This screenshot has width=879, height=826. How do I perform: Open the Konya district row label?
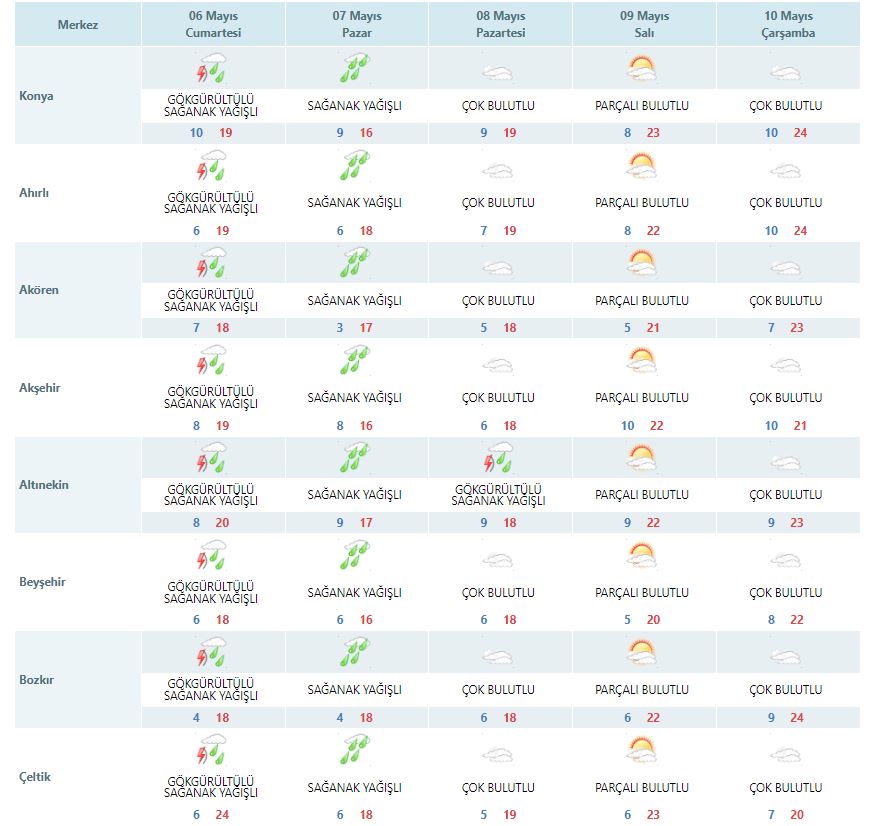point(37,97)
